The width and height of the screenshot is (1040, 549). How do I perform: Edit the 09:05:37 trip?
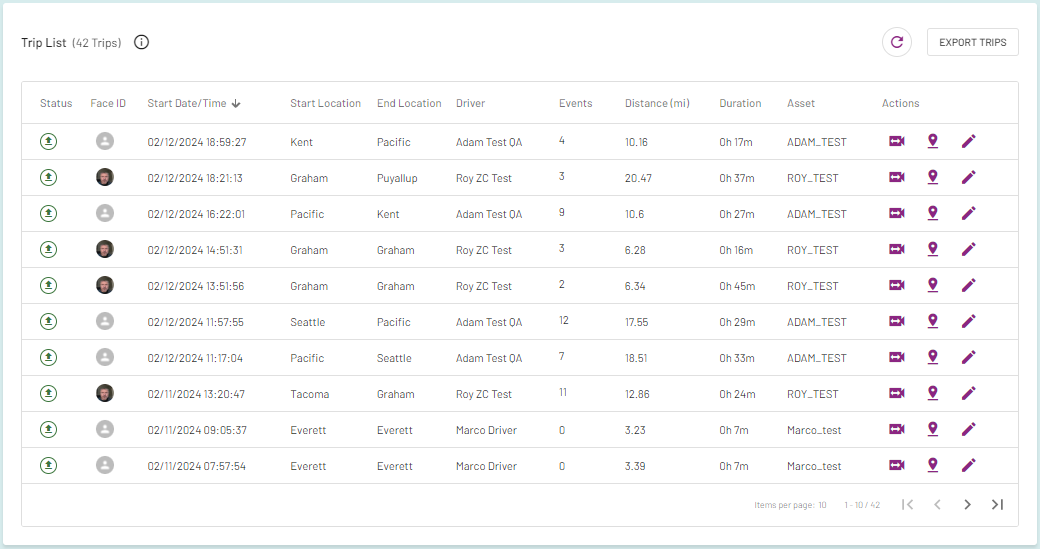(968, 429)
